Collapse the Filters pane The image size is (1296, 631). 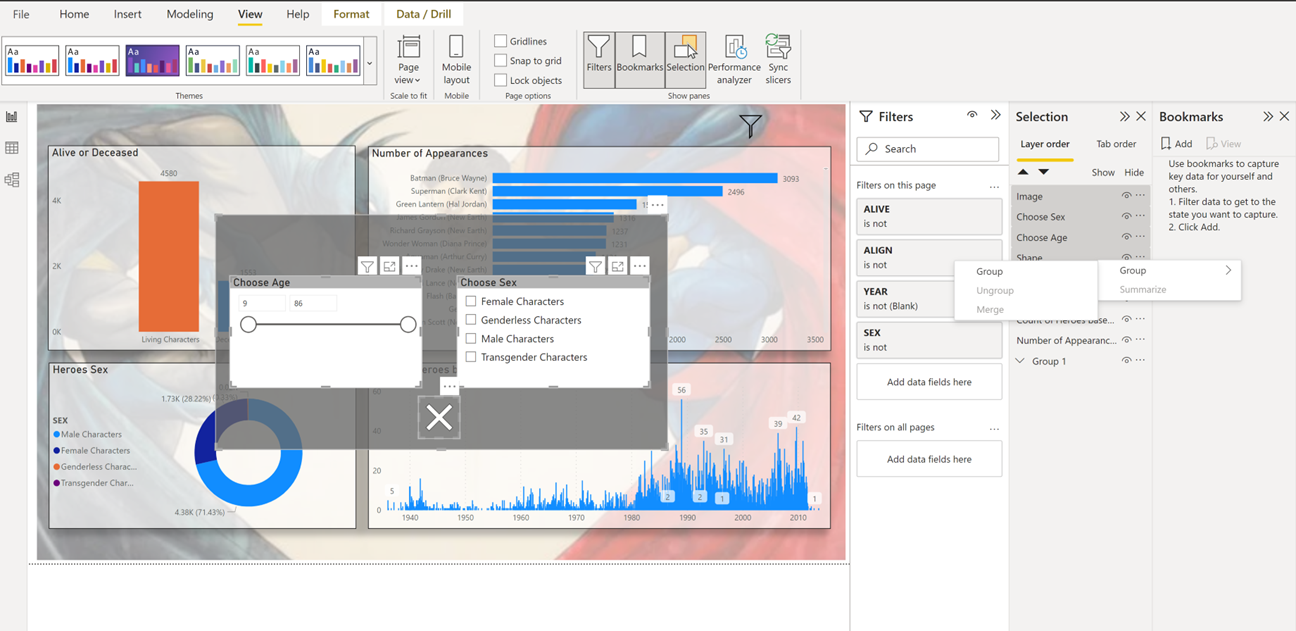point(995,116)
